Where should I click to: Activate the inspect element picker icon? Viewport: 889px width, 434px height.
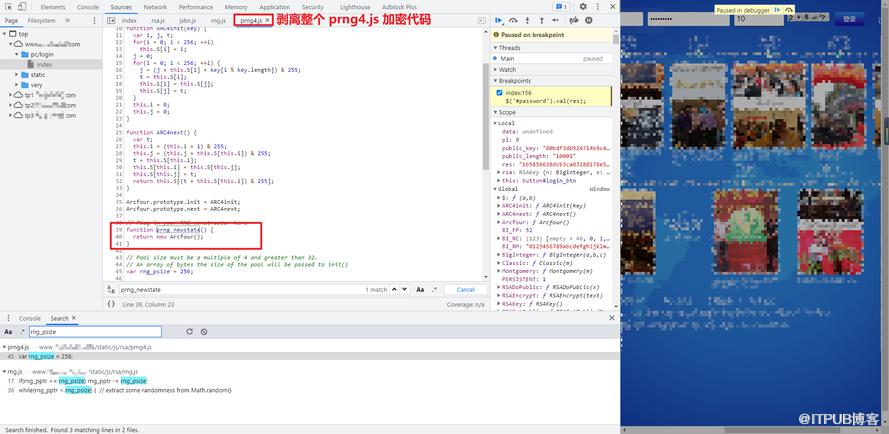pyautogui.click(x=9, y=7)
